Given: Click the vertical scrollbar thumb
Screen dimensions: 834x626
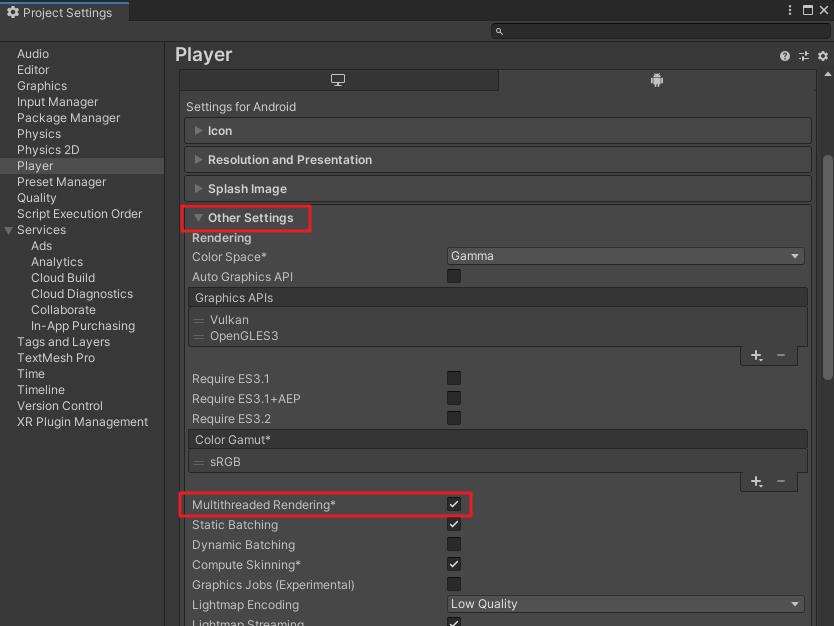Looking at the screenshot, I should pos(827,267).
